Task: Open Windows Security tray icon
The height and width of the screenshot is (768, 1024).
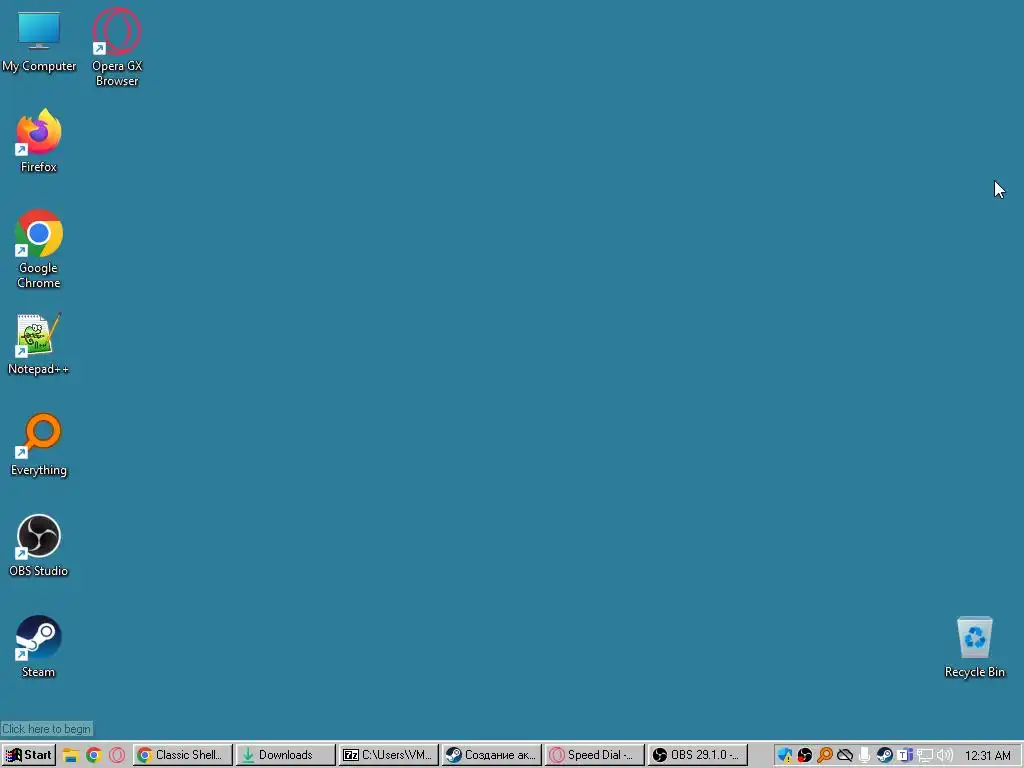Action: point(785,756)
